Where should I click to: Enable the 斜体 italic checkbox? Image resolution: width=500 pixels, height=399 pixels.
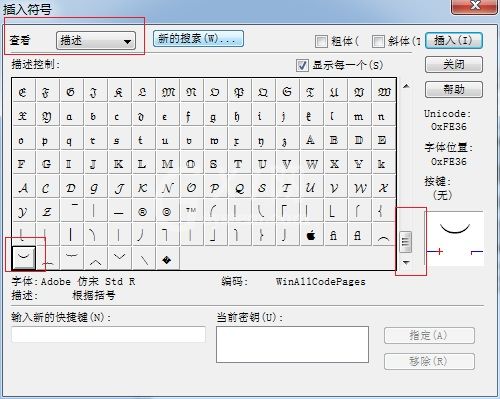(378, 41)
